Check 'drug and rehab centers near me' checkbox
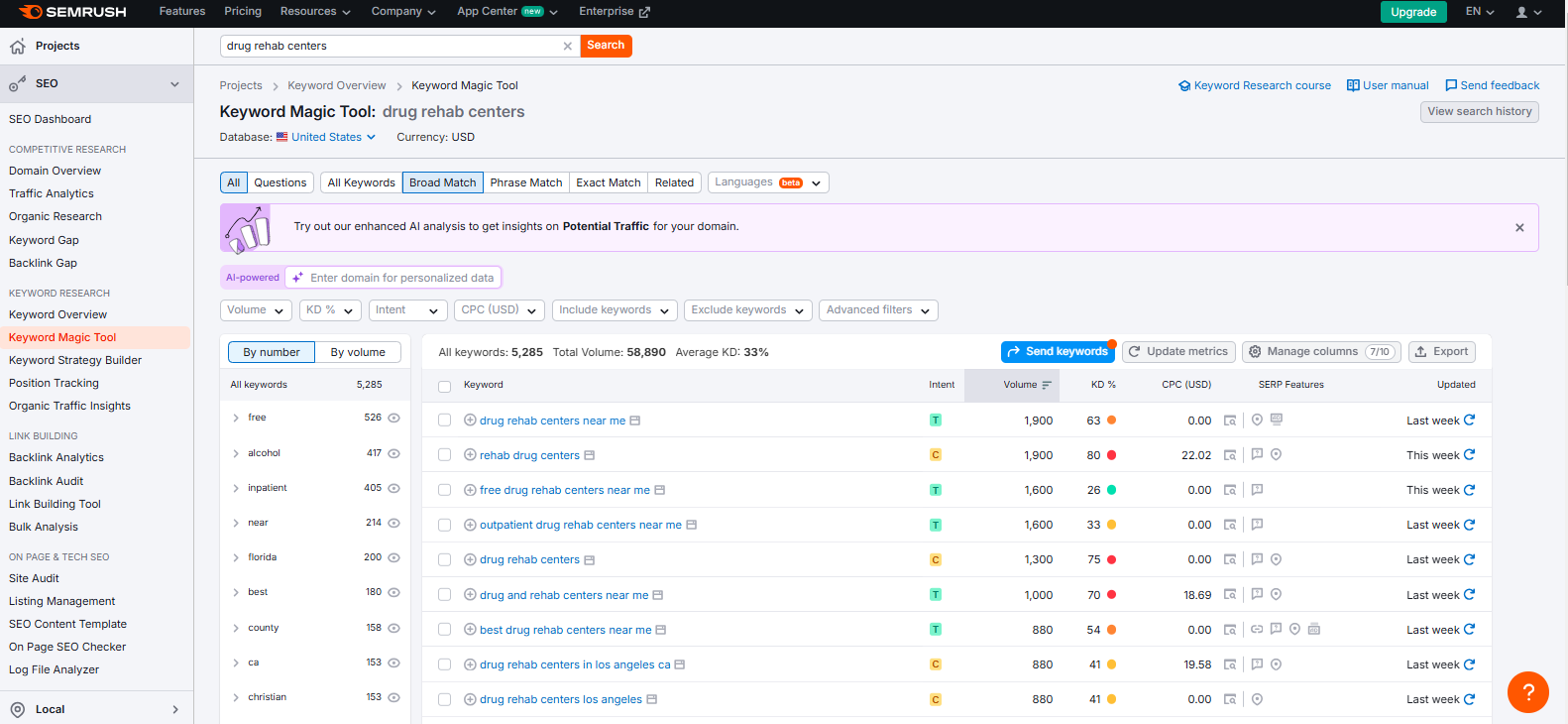 coord(444,595)
